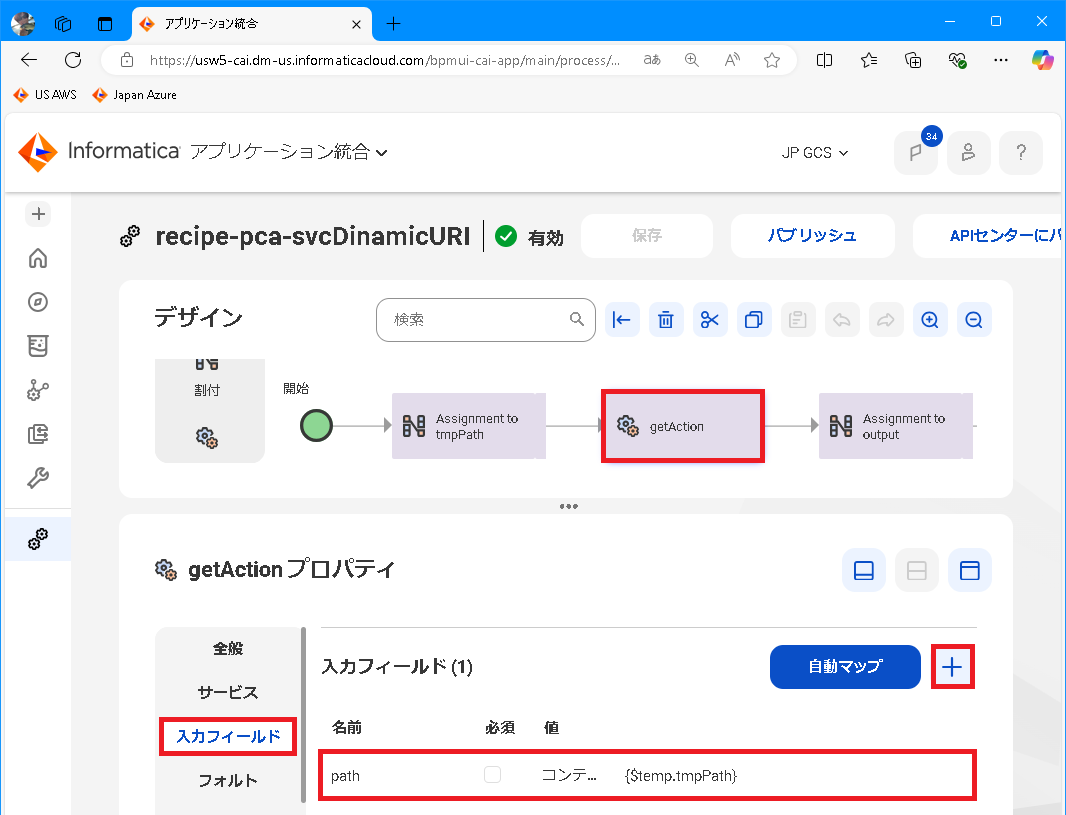Click the paste clipboard icon

[x=797, y=319]
